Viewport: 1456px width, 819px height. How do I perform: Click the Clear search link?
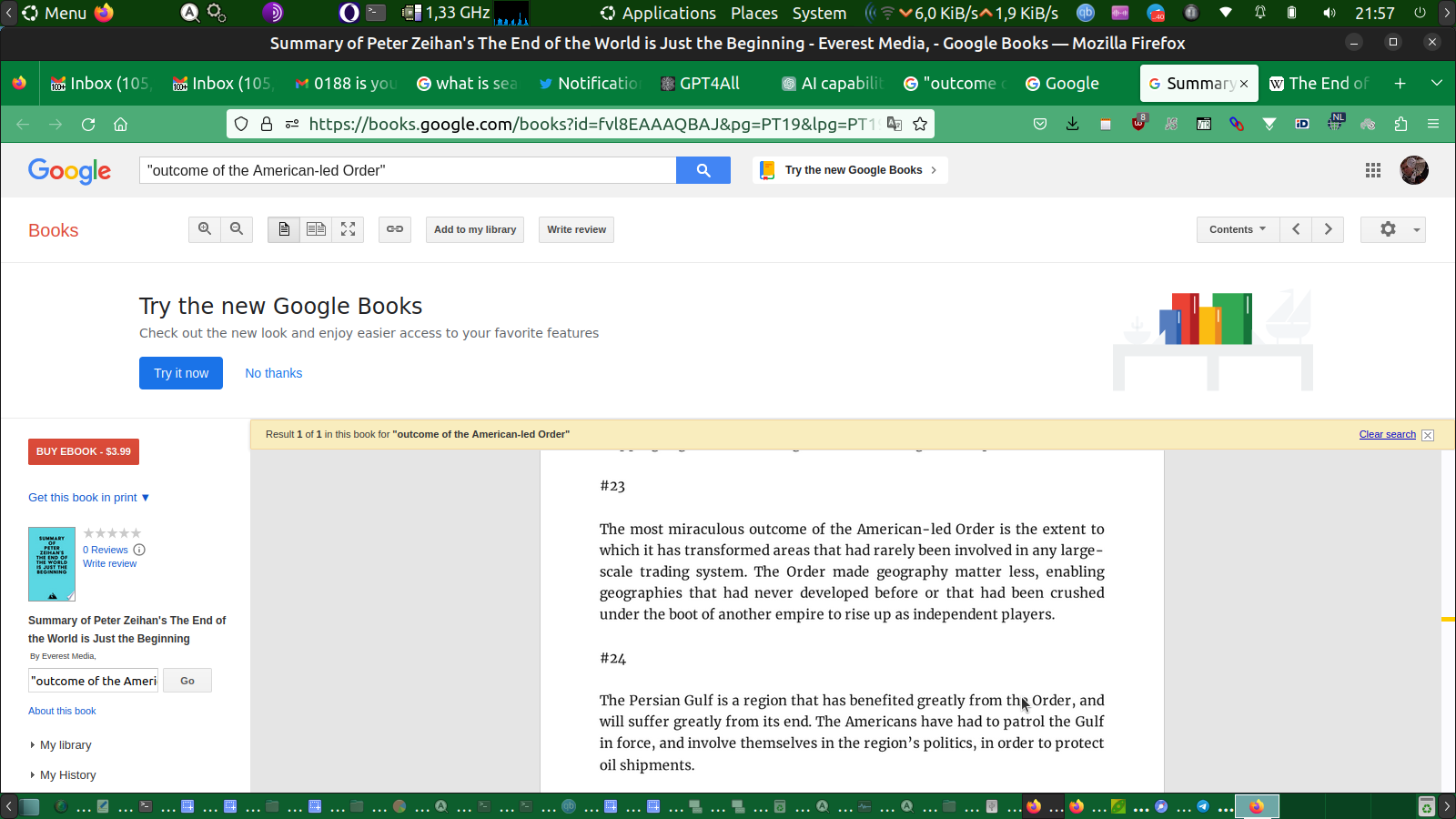point(1388,435)
